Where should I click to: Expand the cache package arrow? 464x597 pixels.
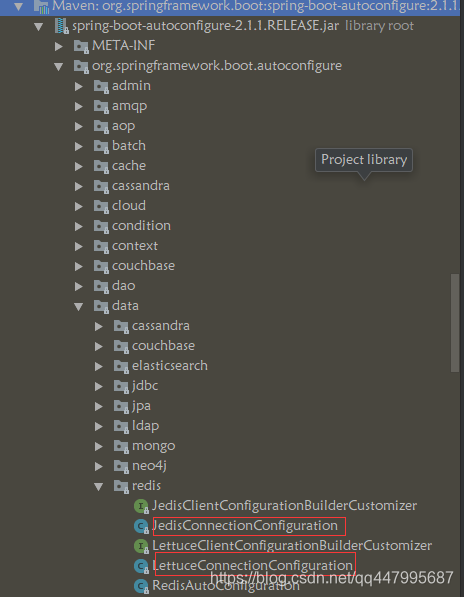pyautogui.click(x=79, y=166)
